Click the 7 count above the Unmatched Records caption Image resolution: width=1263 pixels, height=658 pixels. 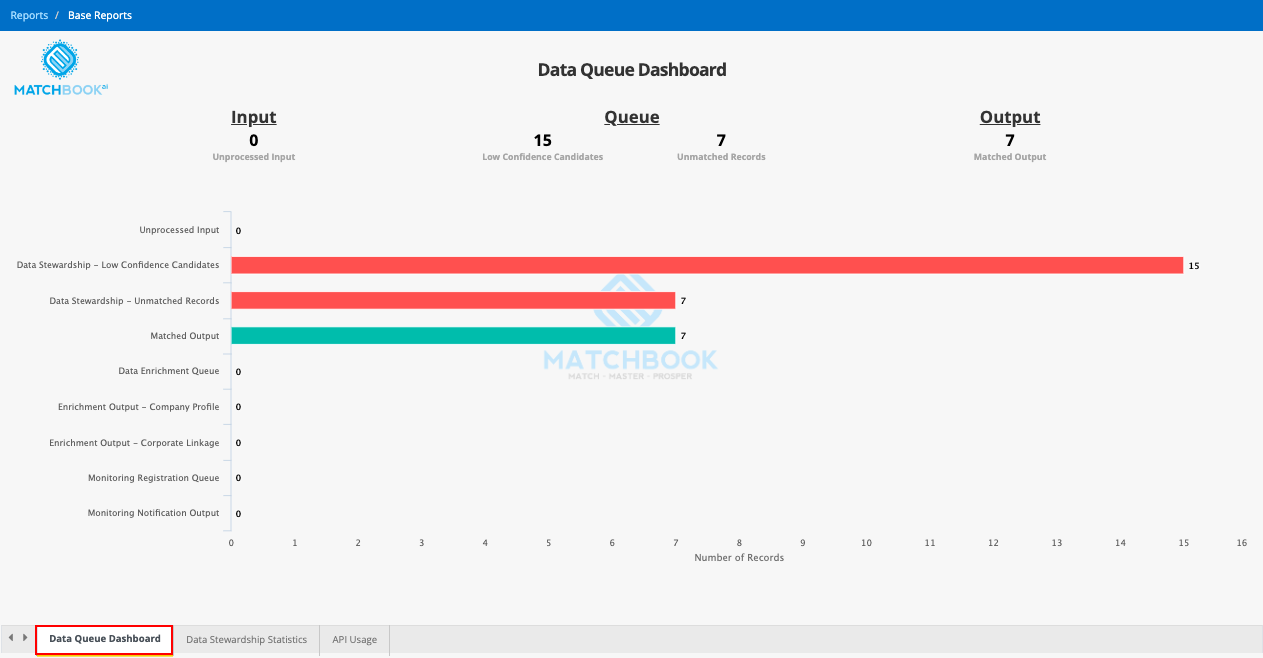[721, 140]
